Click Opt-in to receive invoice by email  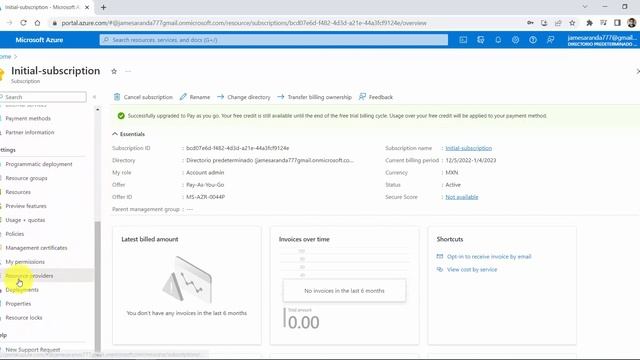(x=489, y=256)
